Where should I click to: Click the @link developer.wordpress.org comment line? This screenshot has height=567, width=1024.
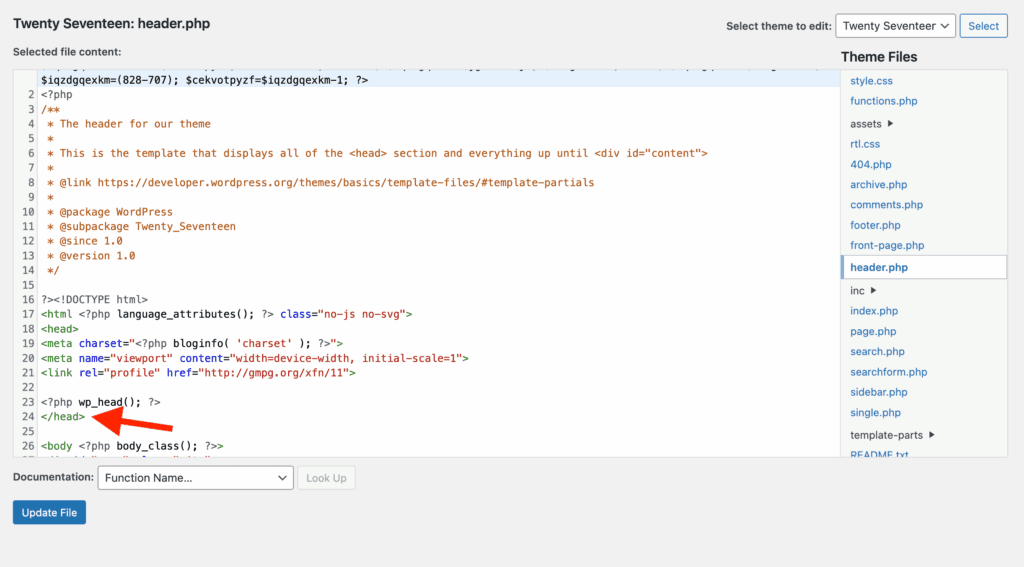point(320,183)
